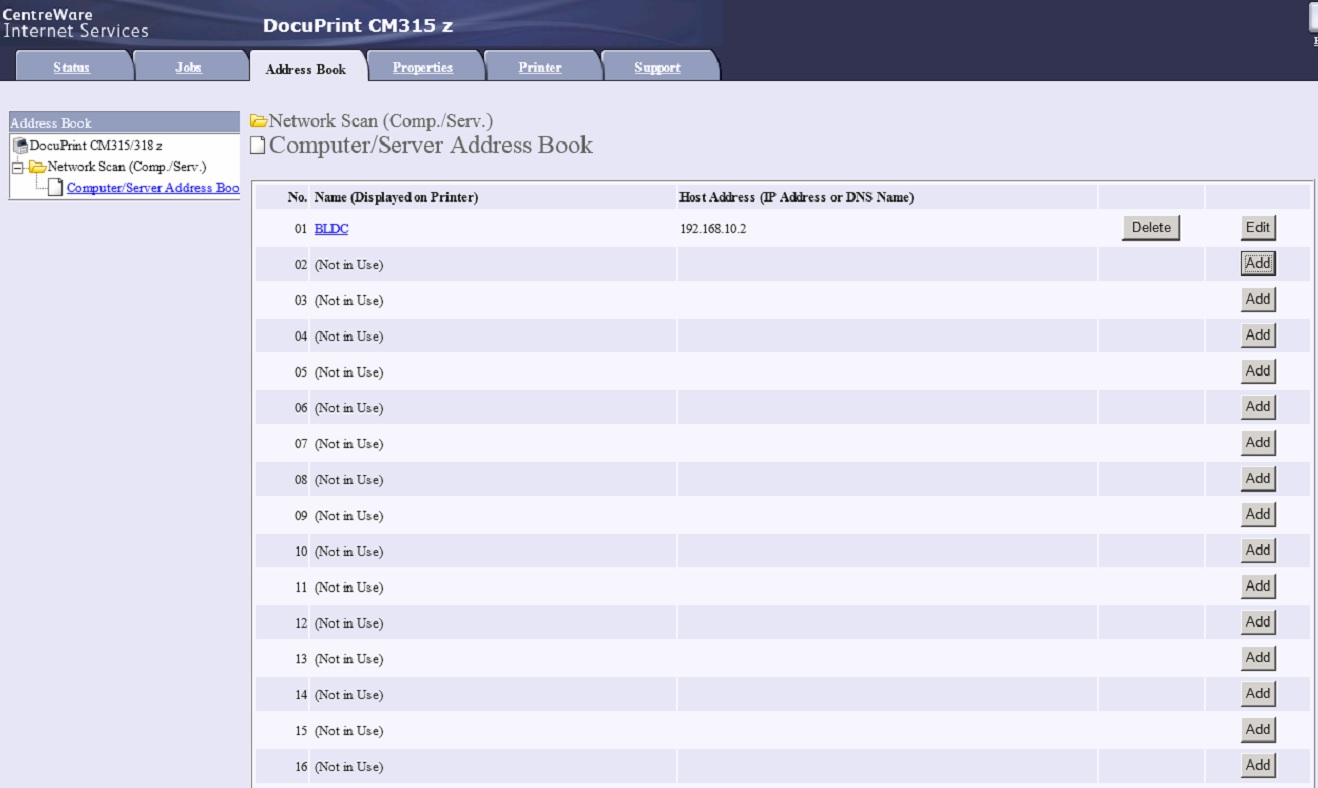
Task: Click the Computer/Server Address Book page icon in tree
Action: pos(56,187)
